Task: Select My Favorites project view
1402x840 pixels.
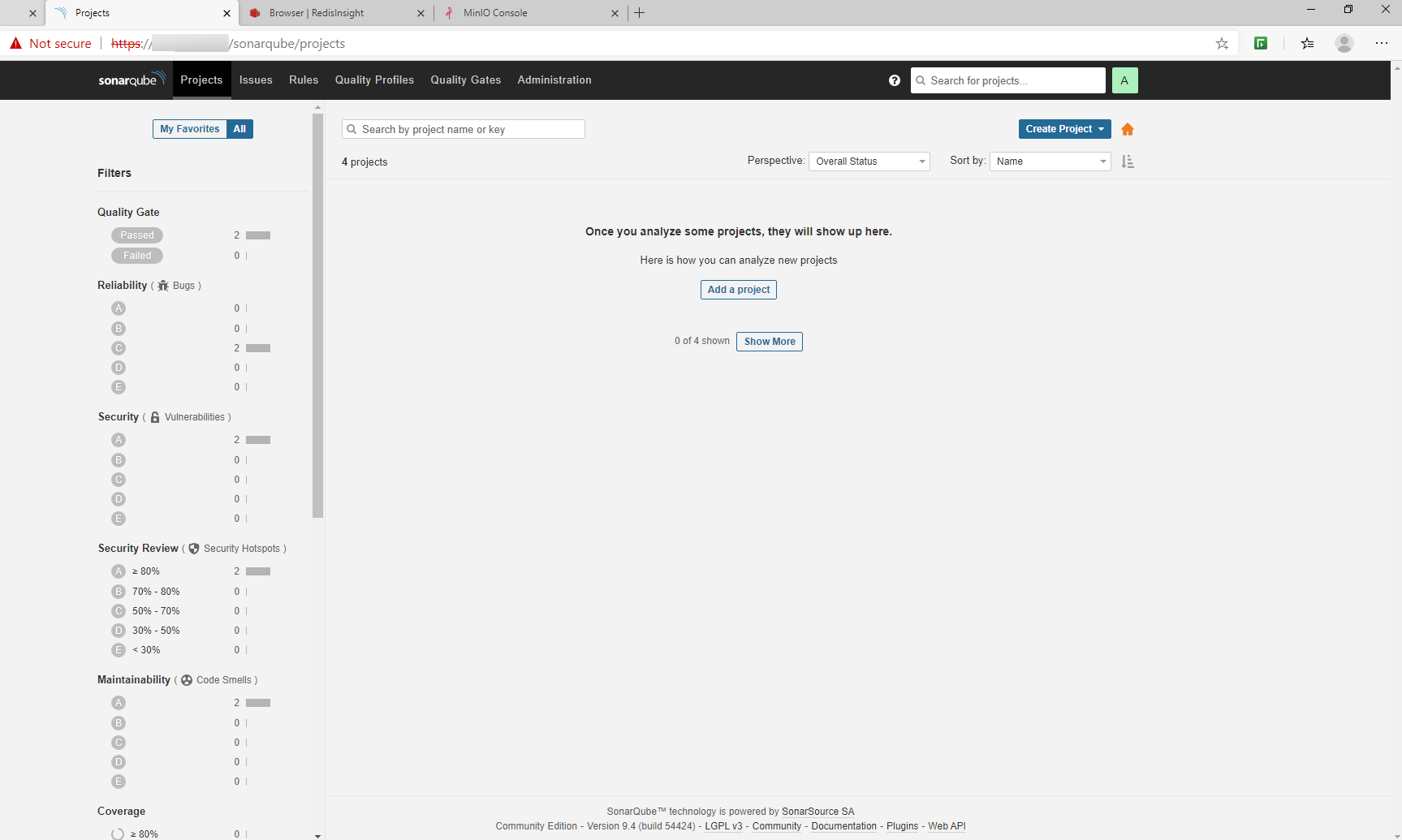Action: 190,129
